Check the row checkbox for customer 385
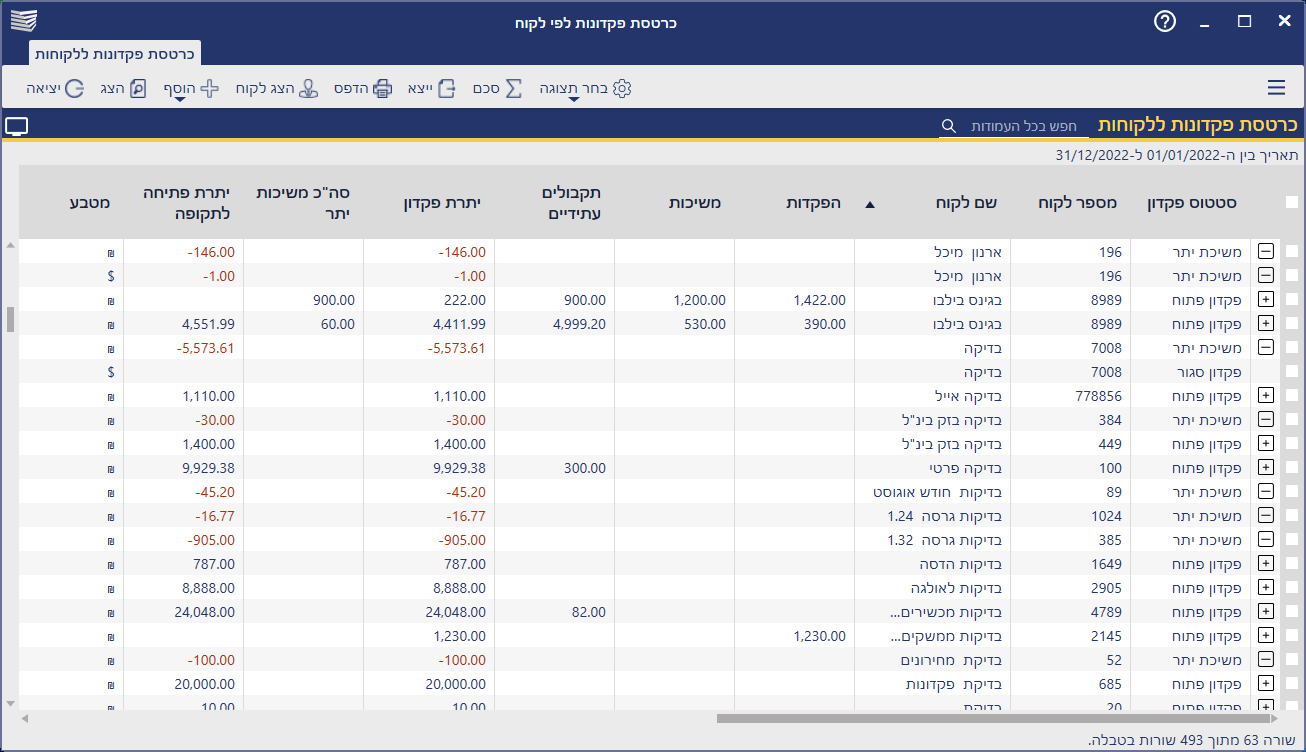The image size is (1306, 752). (x=1291, y=539)
